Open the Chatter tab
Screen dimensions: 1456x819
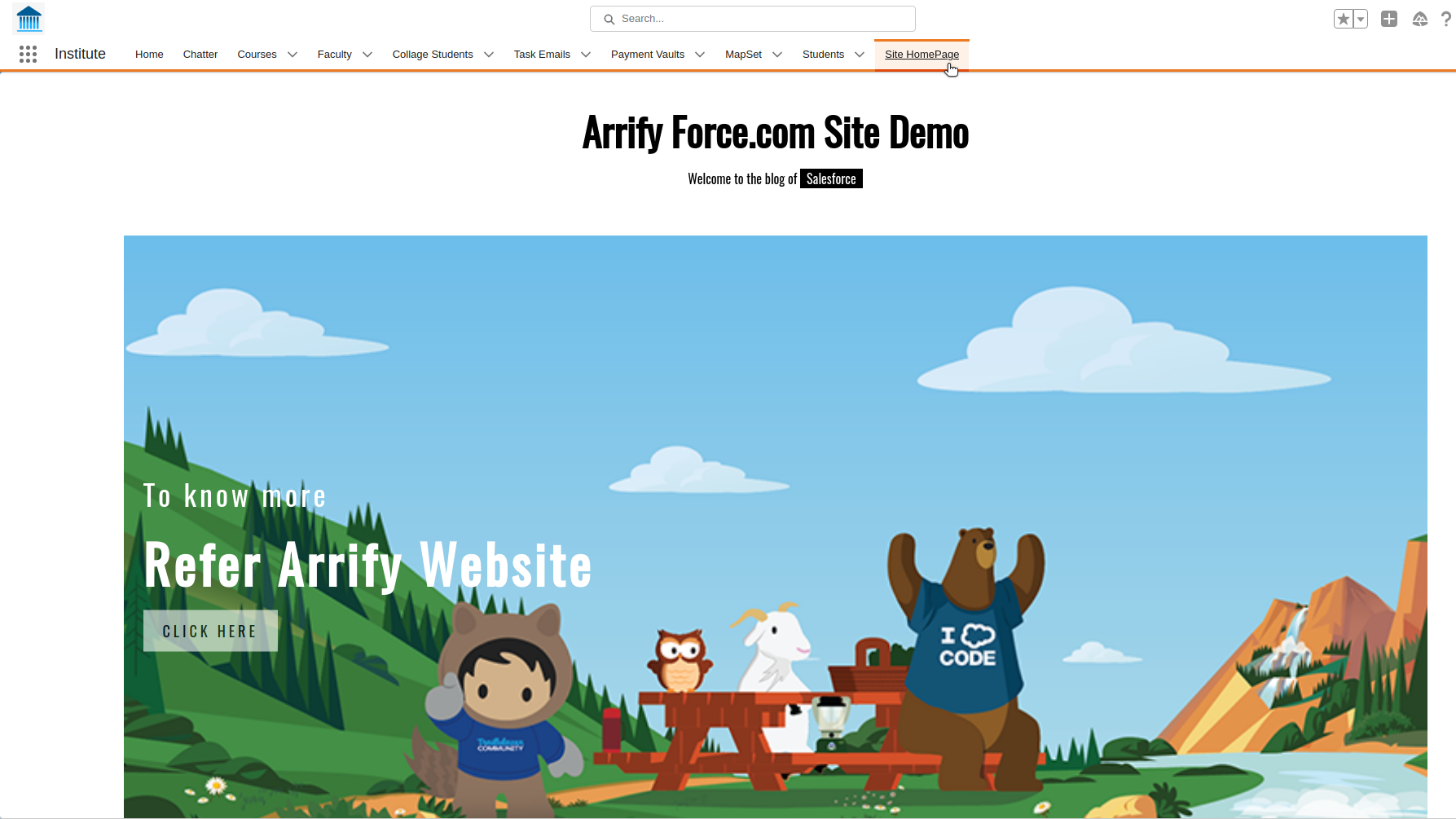click(200, 54)
